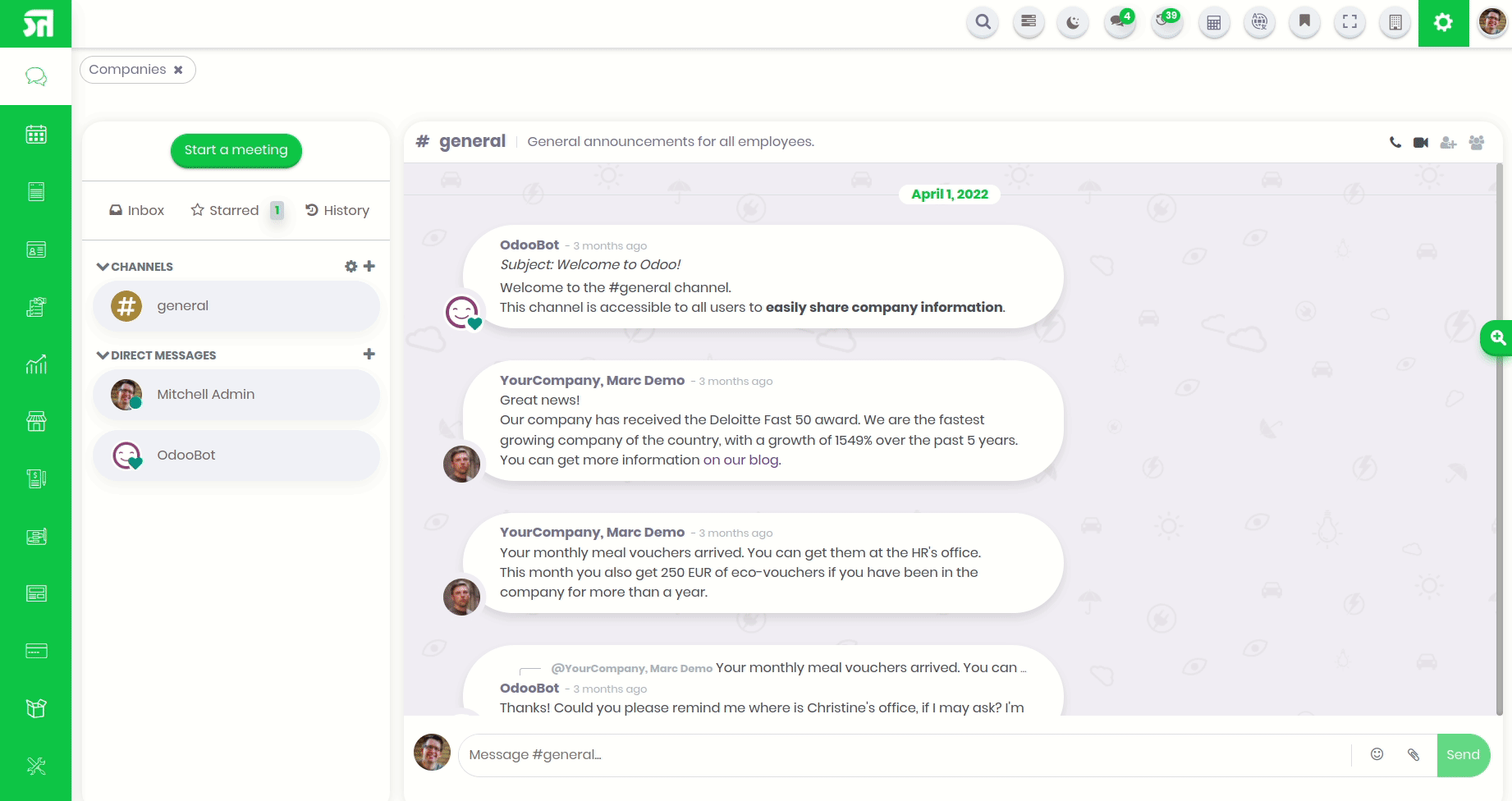
Task: Open the Contacts app in sidebar
Action: point(36,249)
